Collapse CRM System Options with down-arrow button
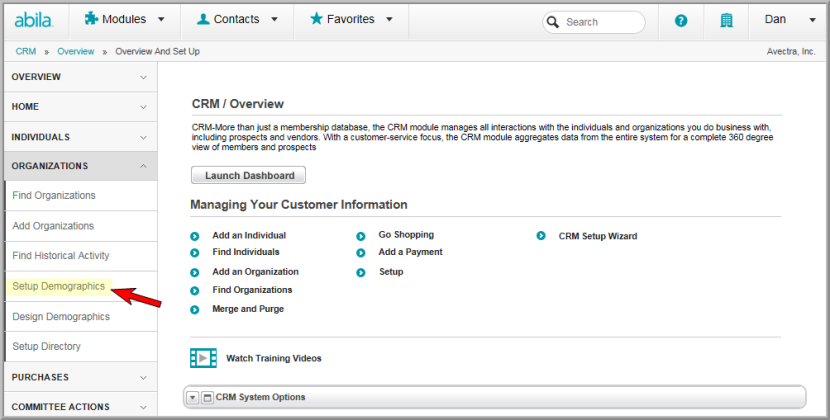This screenshot has width=830, height=420. coord(193,397)
